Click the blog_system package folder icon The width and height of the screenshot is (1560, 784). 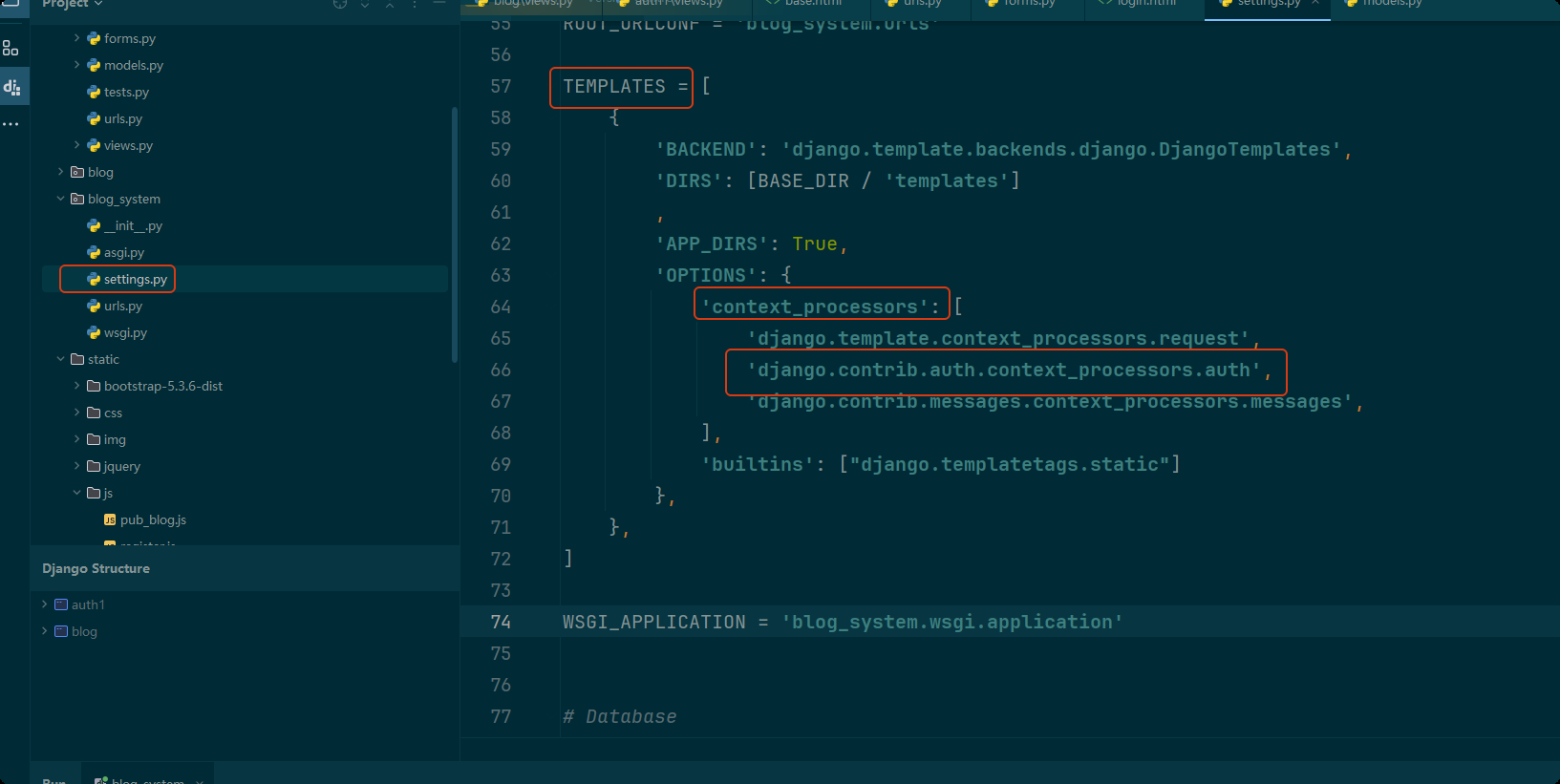pyautogui.click(x=77, y=199)
